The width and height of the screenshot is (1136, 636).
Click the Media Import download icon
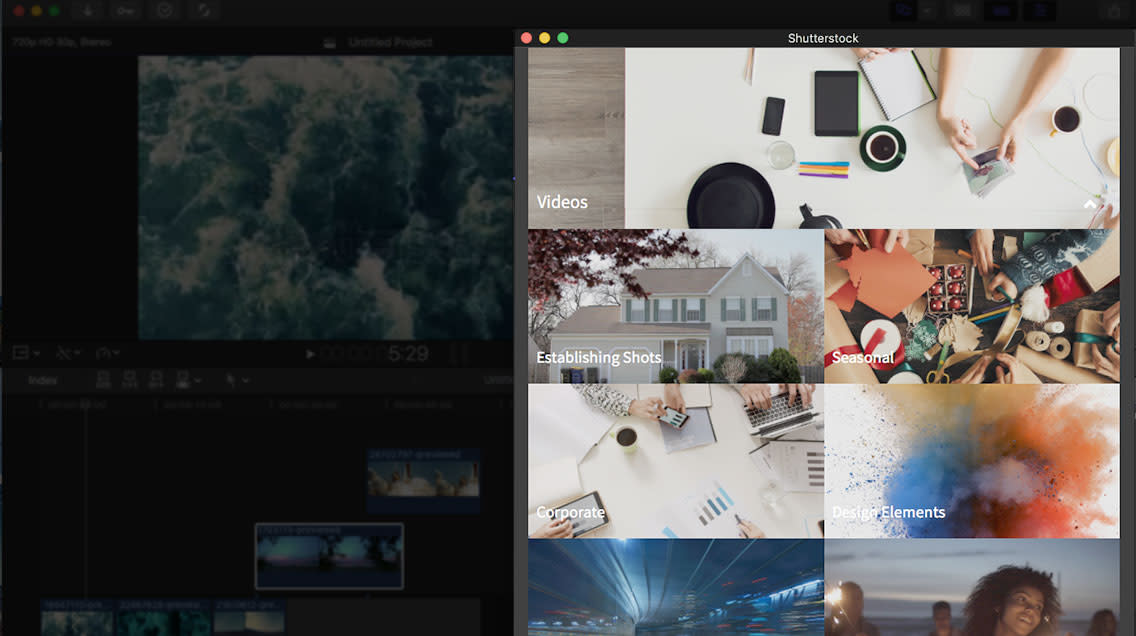pyautogui.click(x=88, y=11)
